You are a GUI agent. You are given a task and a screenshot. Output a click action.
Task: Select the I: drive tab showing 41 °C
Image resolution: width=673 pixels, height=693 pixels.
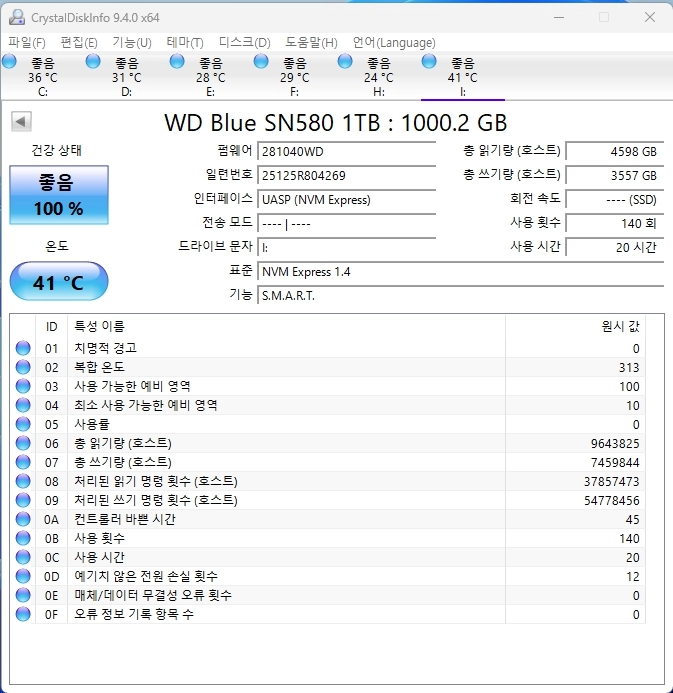[x=462, y=76]
